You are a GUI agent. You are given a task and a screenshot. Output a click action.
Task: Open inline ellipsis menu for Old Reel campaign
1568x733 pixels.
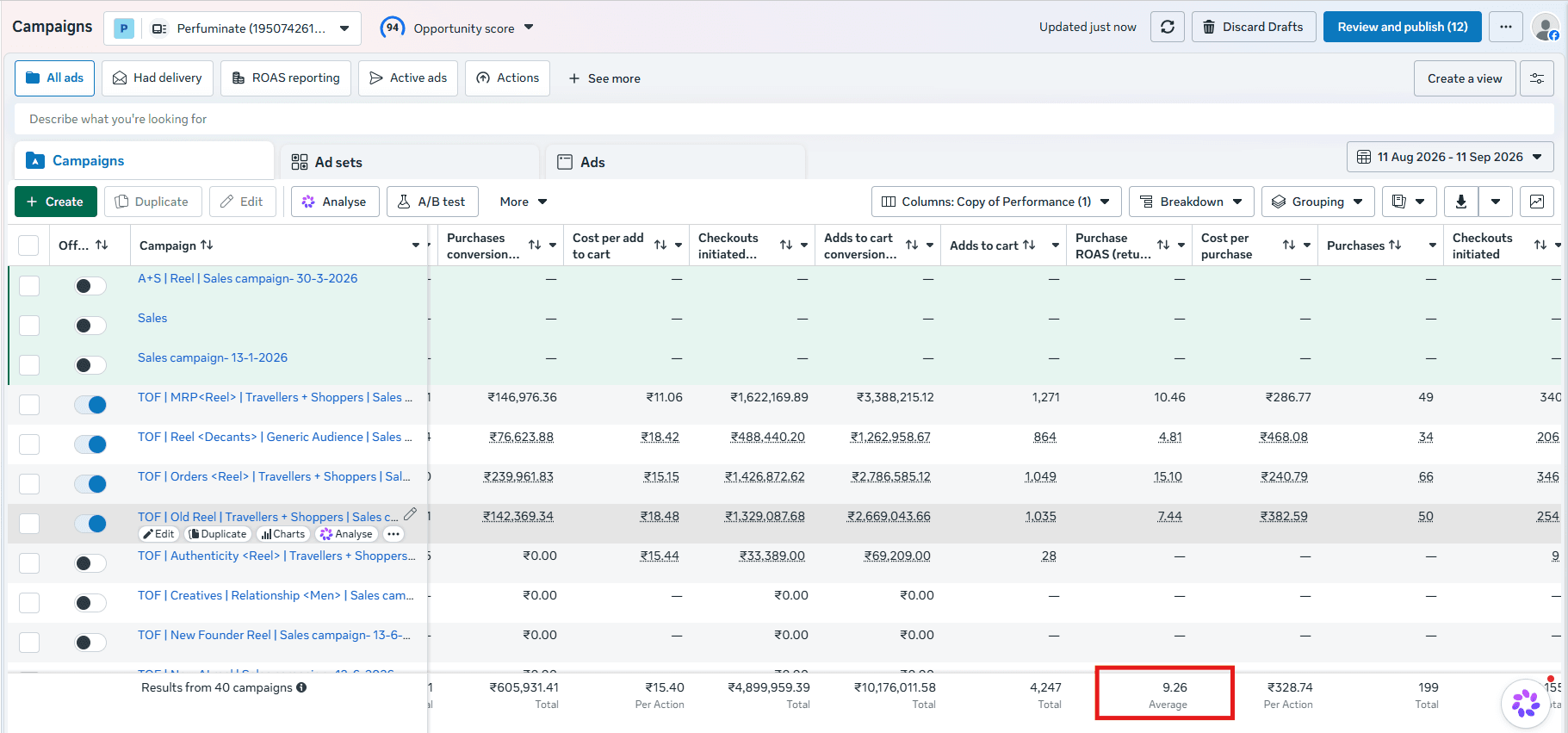point(393,534)
